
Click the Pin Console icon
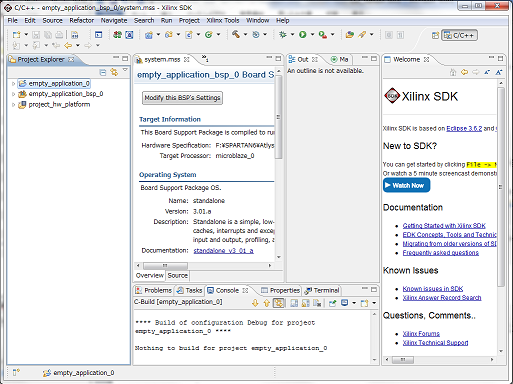coord(332,303)
